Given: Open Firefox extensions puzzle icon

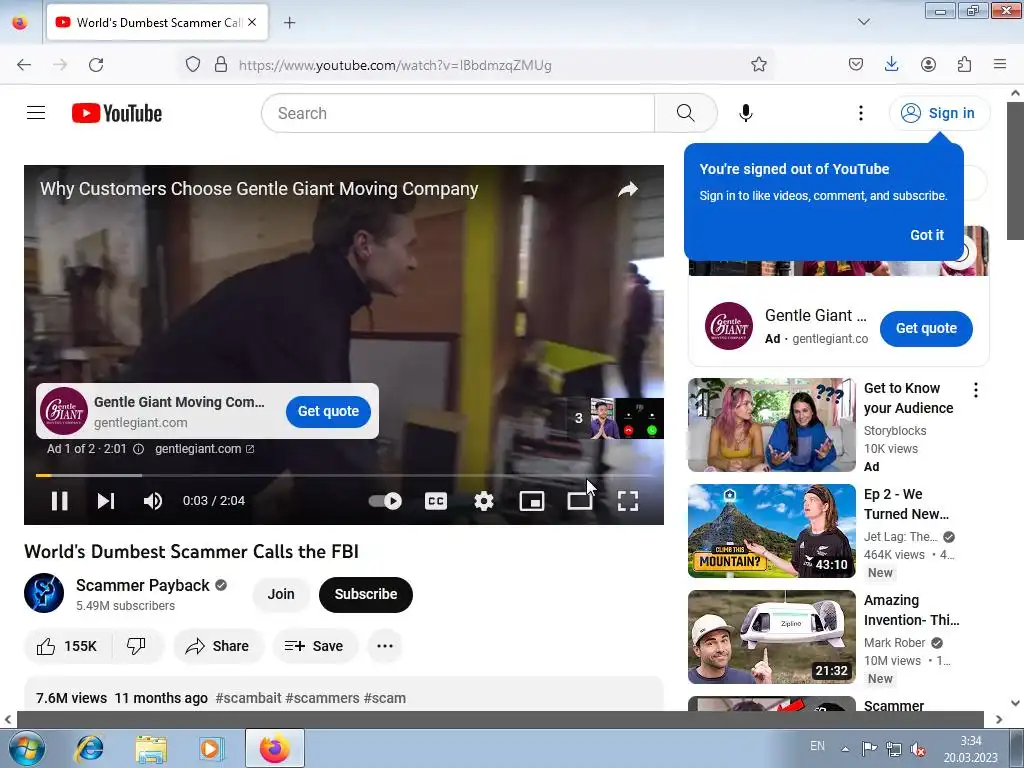Looking at the screenshot, I should [964, 65].
